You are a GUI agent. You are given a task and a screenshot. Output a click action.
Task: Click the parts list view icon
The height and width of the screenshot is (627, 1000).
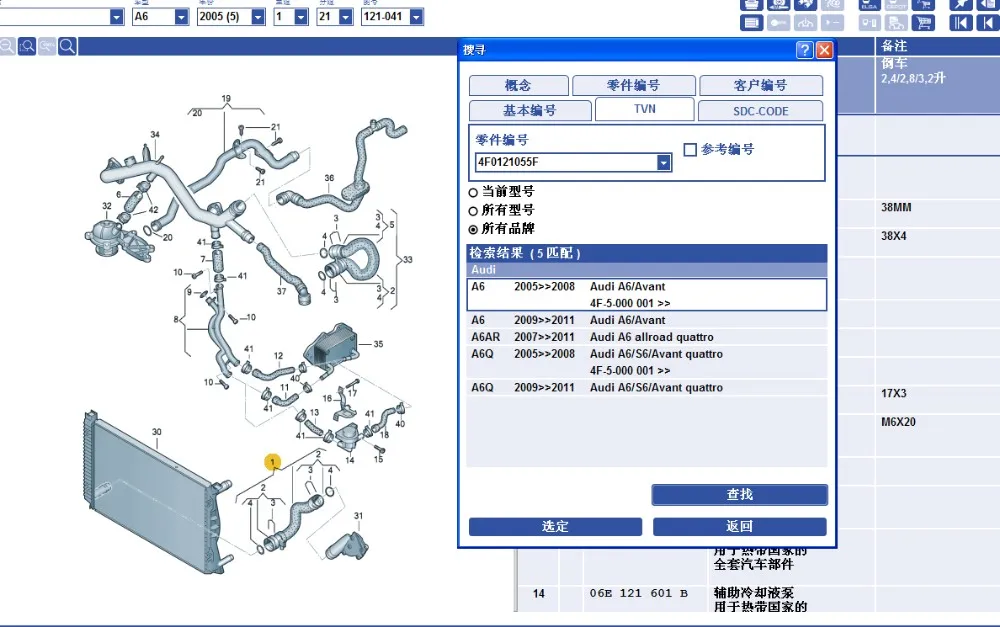pyautogui.click(x=752, y=23)
